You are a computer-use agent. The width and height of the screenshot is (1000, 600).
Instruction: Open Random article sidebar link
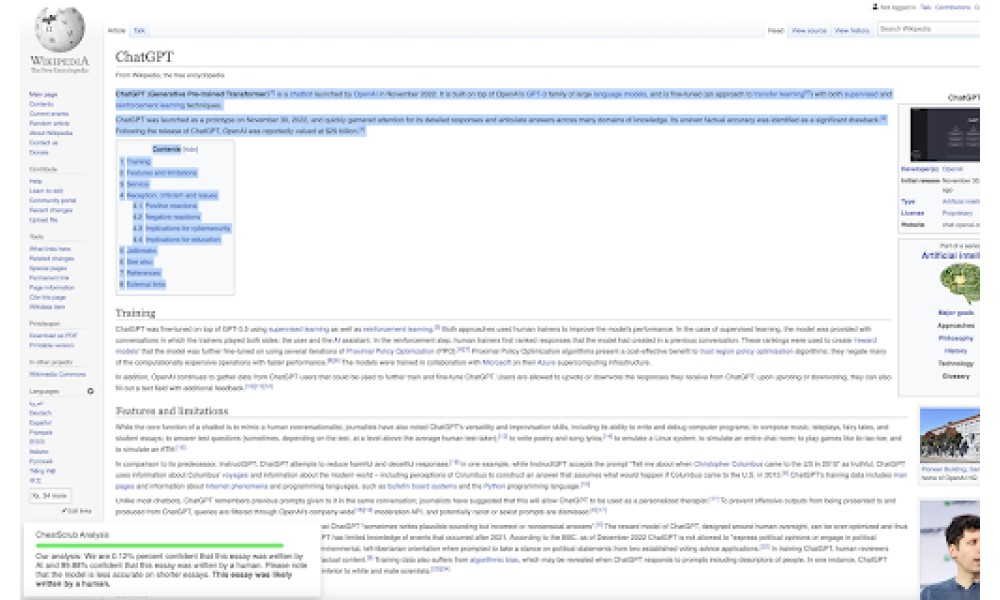[49, 123]
